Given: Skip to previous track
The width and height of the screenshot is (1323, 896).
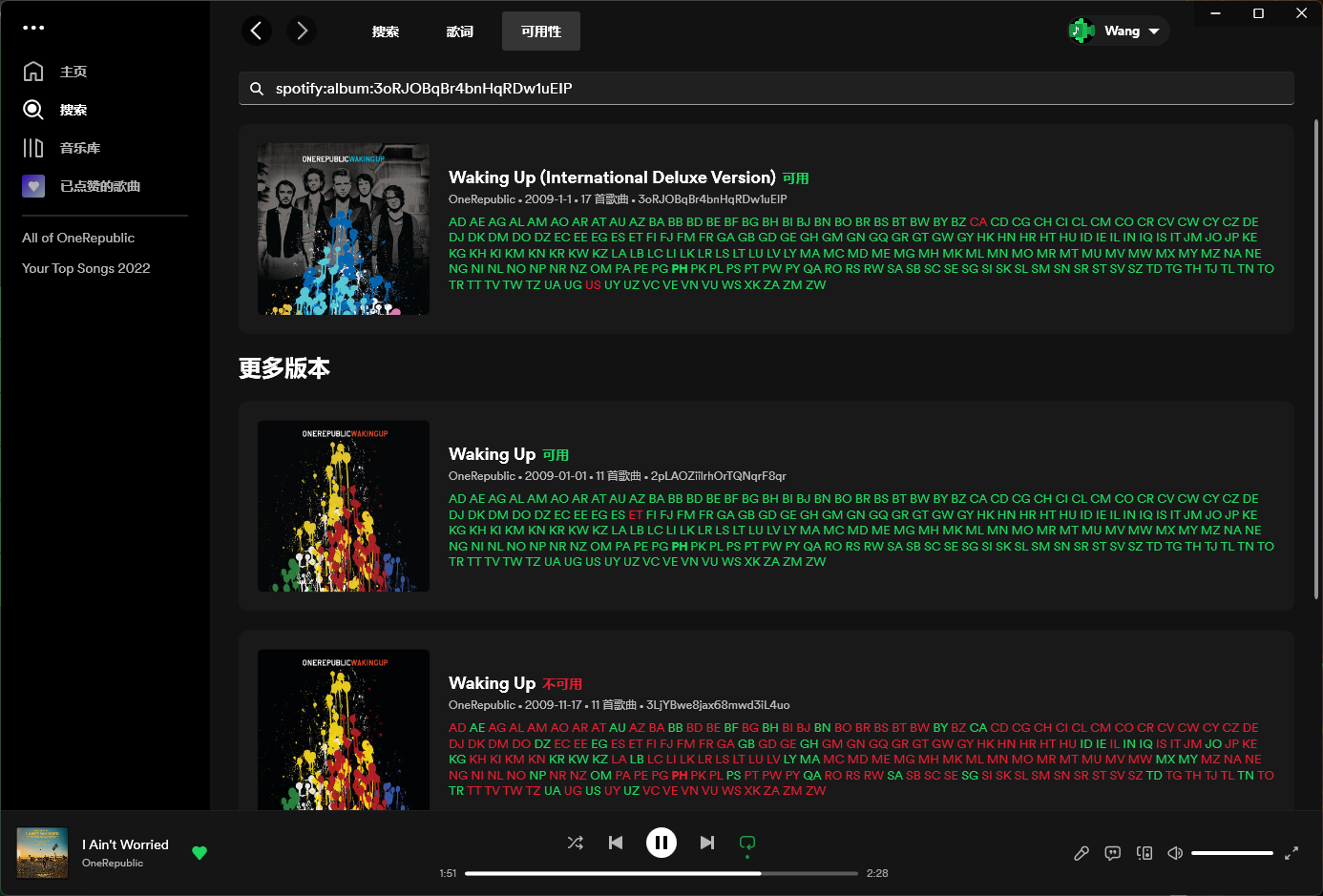Looking at the screenshot, I should (x=616, y=843).
